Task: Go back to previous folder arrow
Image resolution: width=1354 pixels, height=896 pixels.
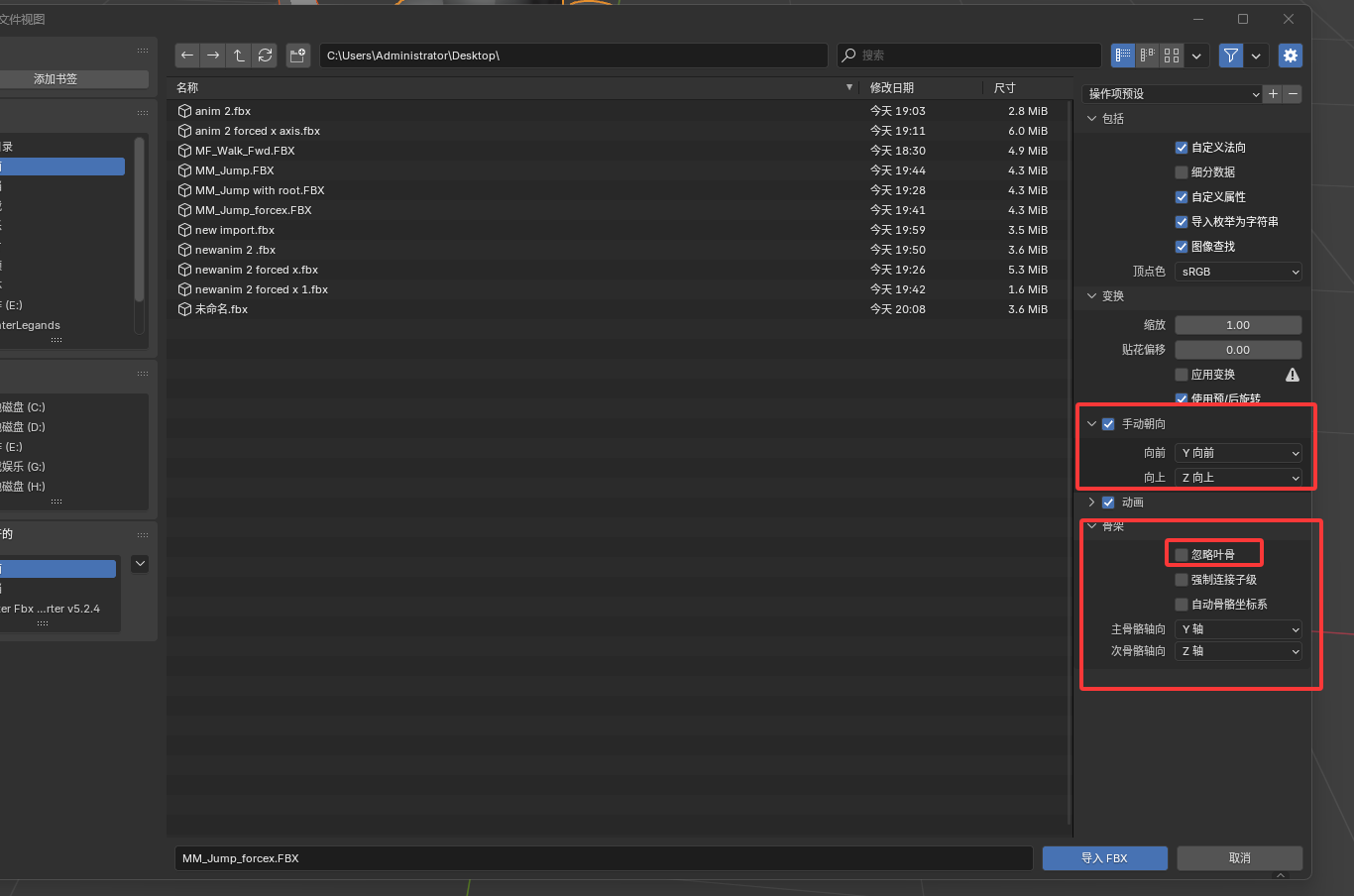Action: [x=187, y=56]
